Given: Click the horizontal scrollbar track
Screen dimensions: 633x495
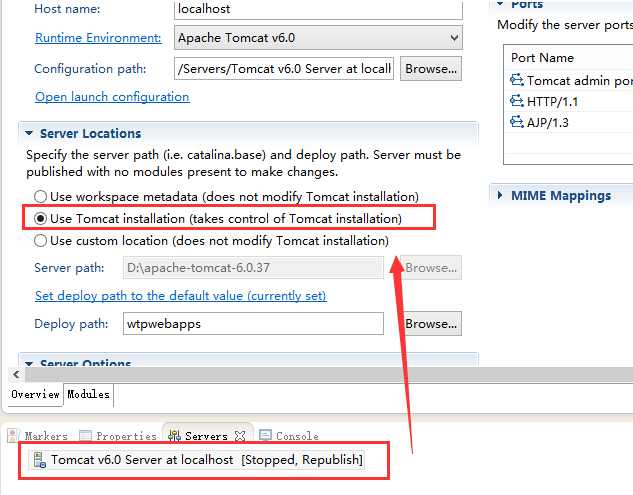Looking at the screenshot, I should pos(329,374).
